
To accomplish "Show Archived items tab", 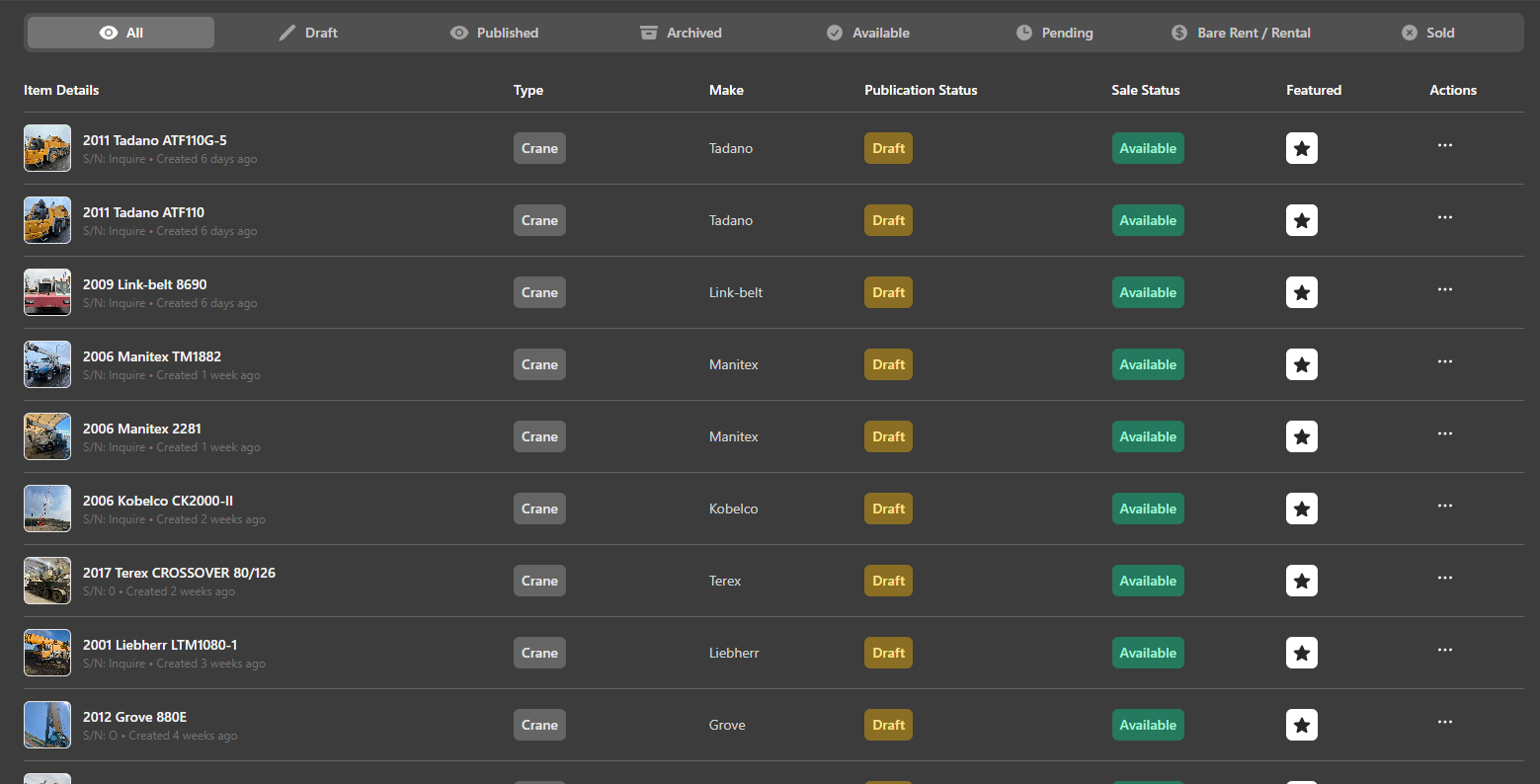I will pos(681,33).
